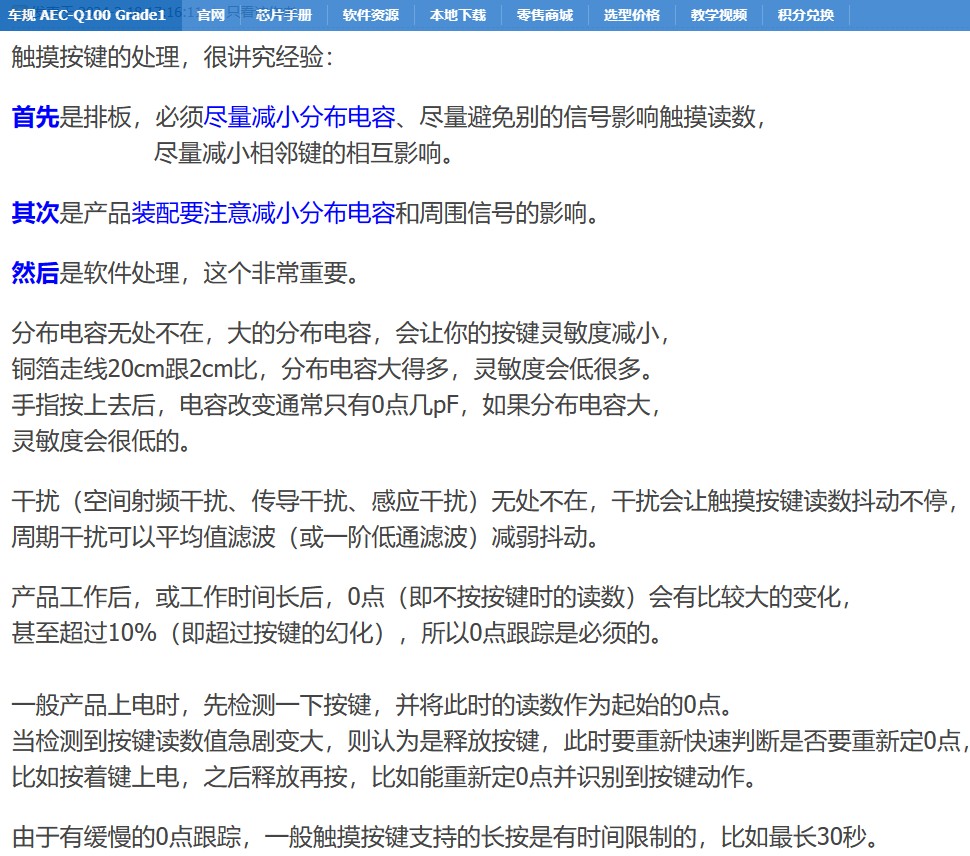970x856 pixels.
Task: Click the line starting 甚至超过10%
Action: pyautogui.click(x=337, y=633)
